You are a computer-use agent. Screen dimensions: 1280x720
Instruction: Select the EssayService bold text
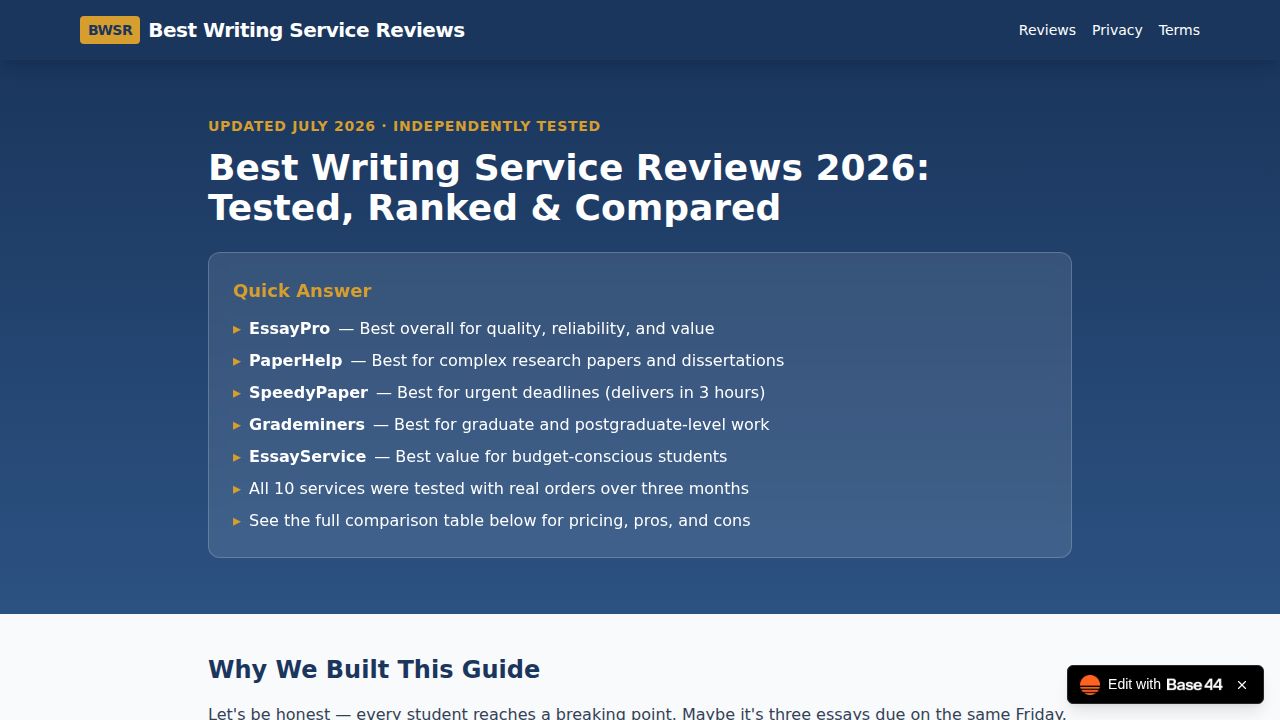click(x=307, y=456)
